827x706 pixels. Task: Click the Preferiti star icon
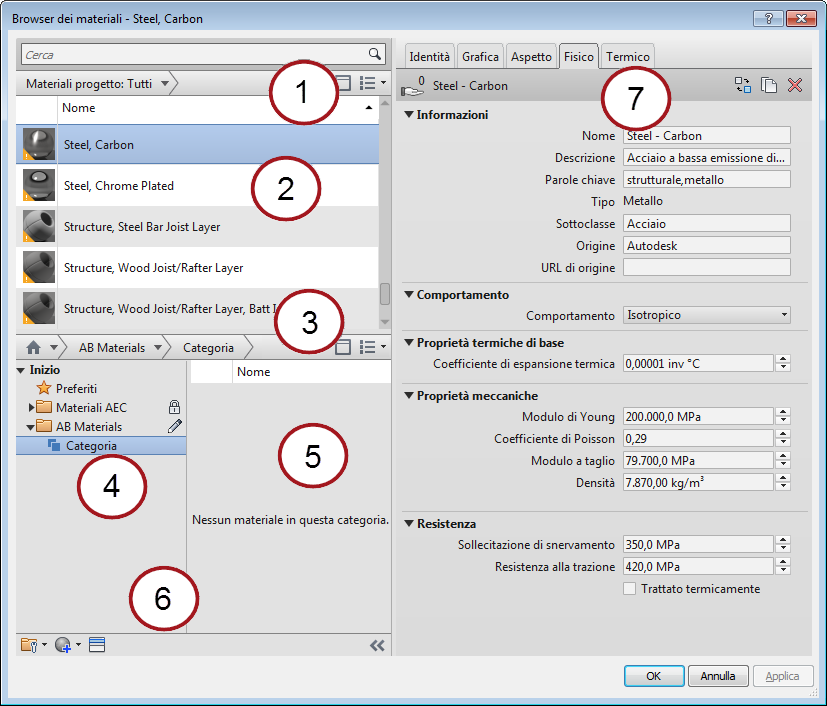click(44, 388)
